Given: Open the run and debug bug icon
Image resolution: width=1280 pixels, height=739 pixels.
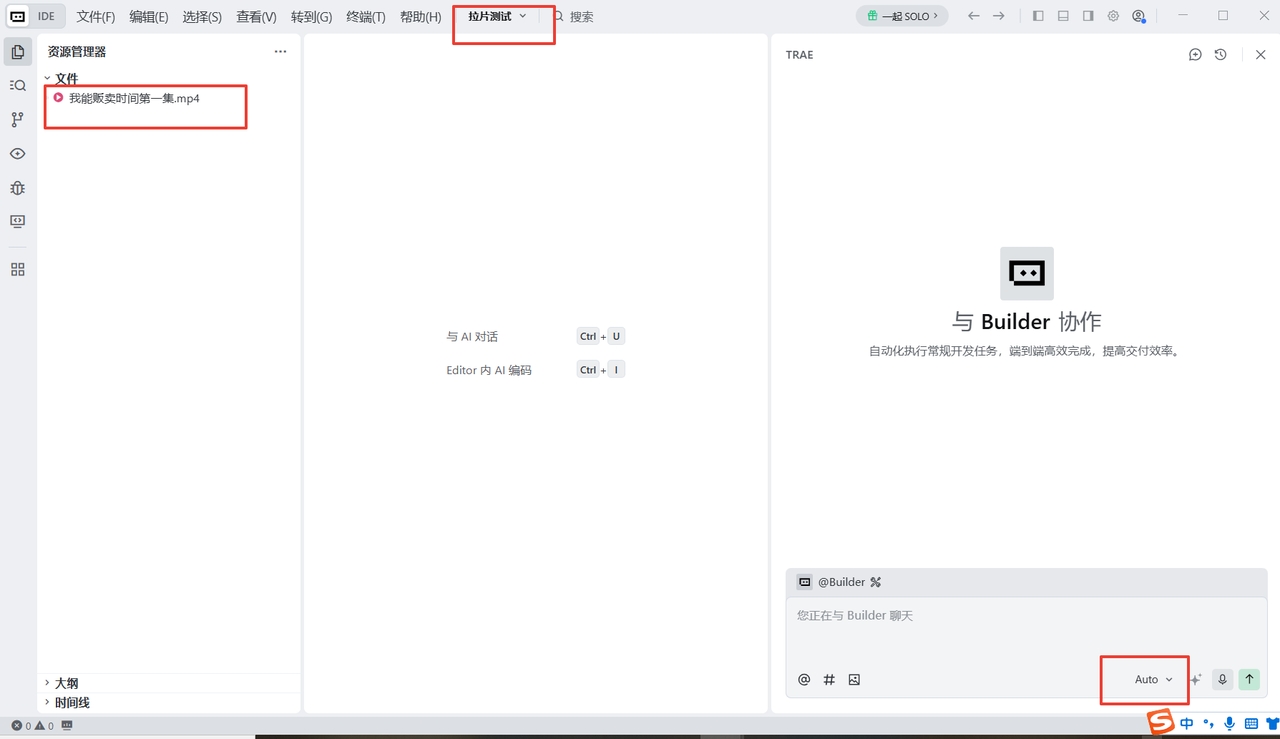Looking at the screenshot, I should 18,188.
